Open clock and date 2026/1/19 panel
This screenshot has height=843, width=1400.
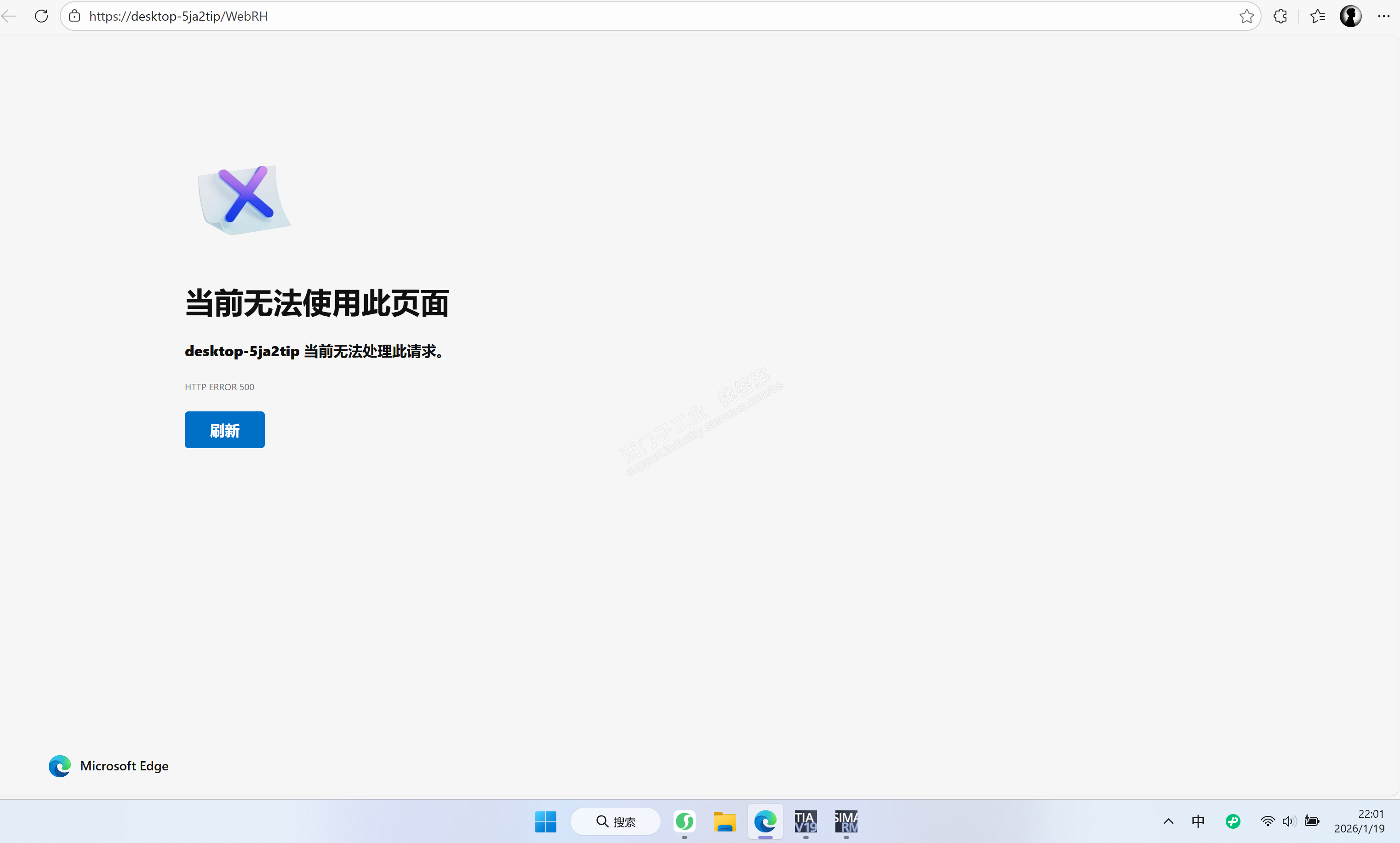1359,821
